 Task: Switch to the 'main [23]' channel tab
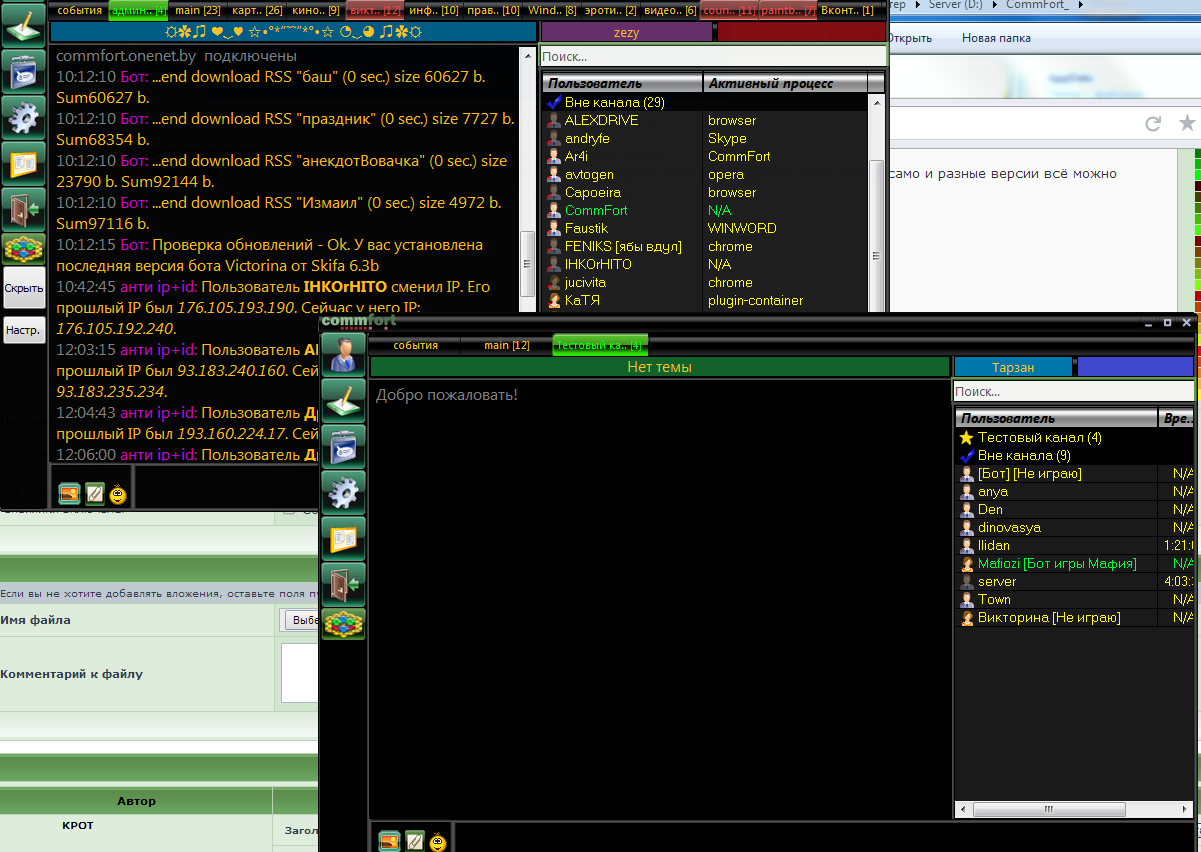[x=197, y=10]
